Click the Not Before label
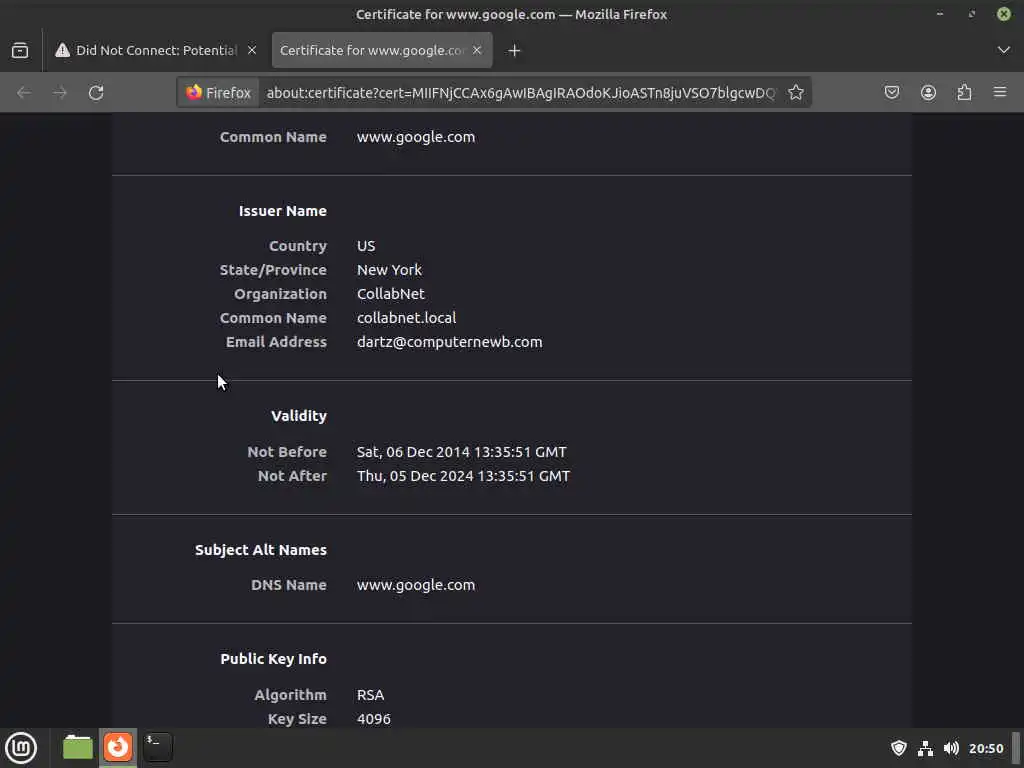1024x768 pixels. coord(287,452)
